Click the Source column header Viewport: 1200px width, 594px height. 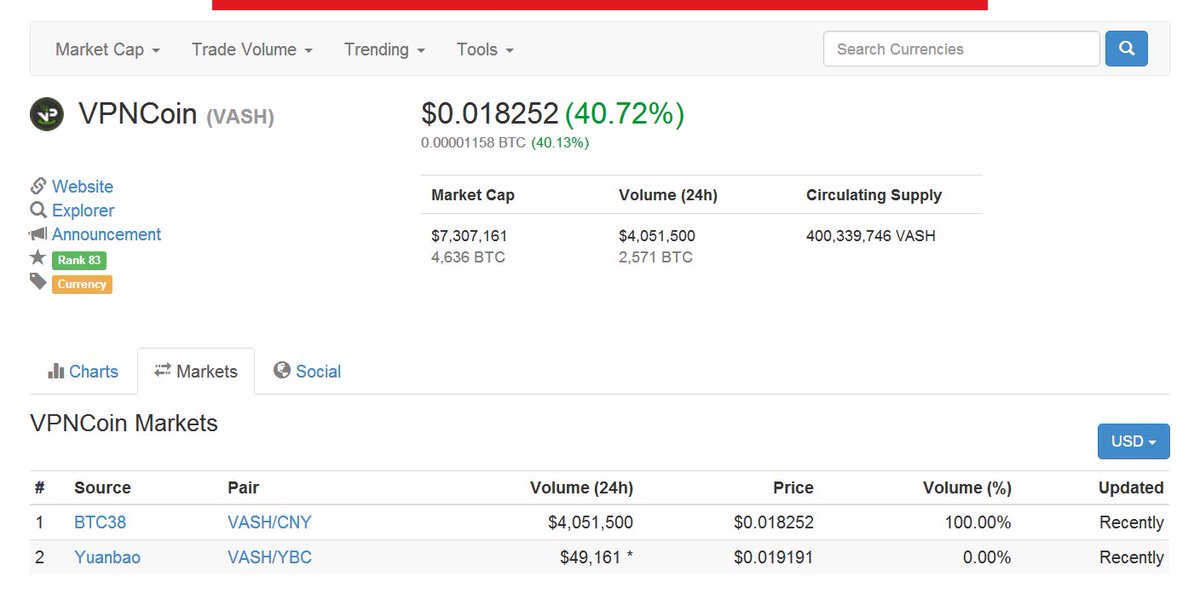pyautogui.click(x=102, y=488)
